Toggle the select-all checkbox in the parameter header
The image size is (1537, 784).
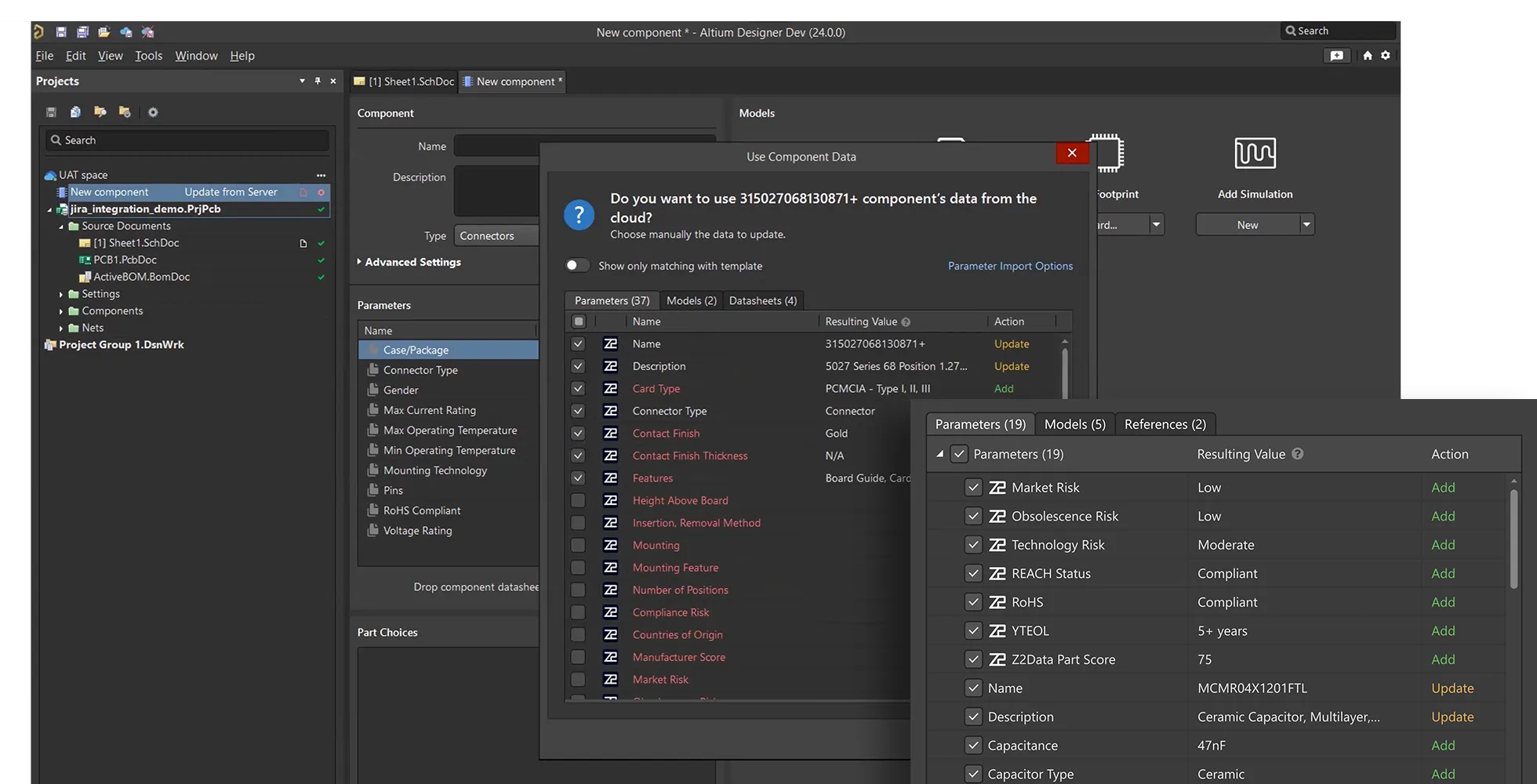tap(579, 321)
